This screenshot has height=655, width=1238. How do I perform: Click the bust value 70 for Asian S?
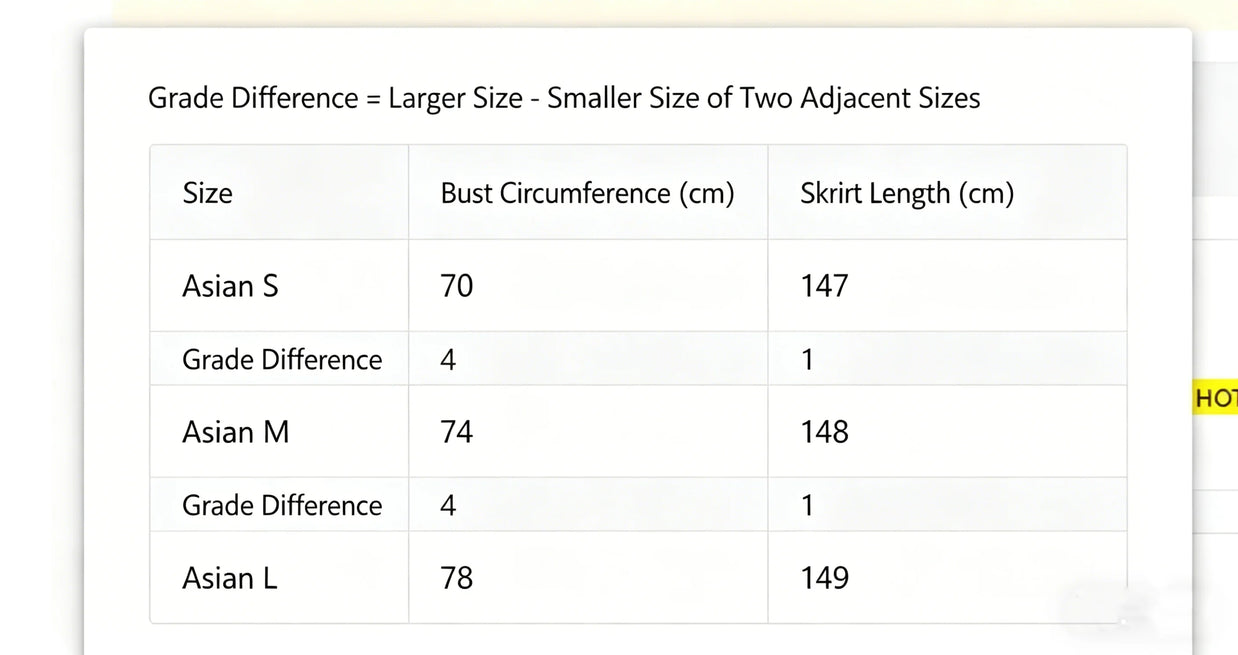(x=457, y=286)
